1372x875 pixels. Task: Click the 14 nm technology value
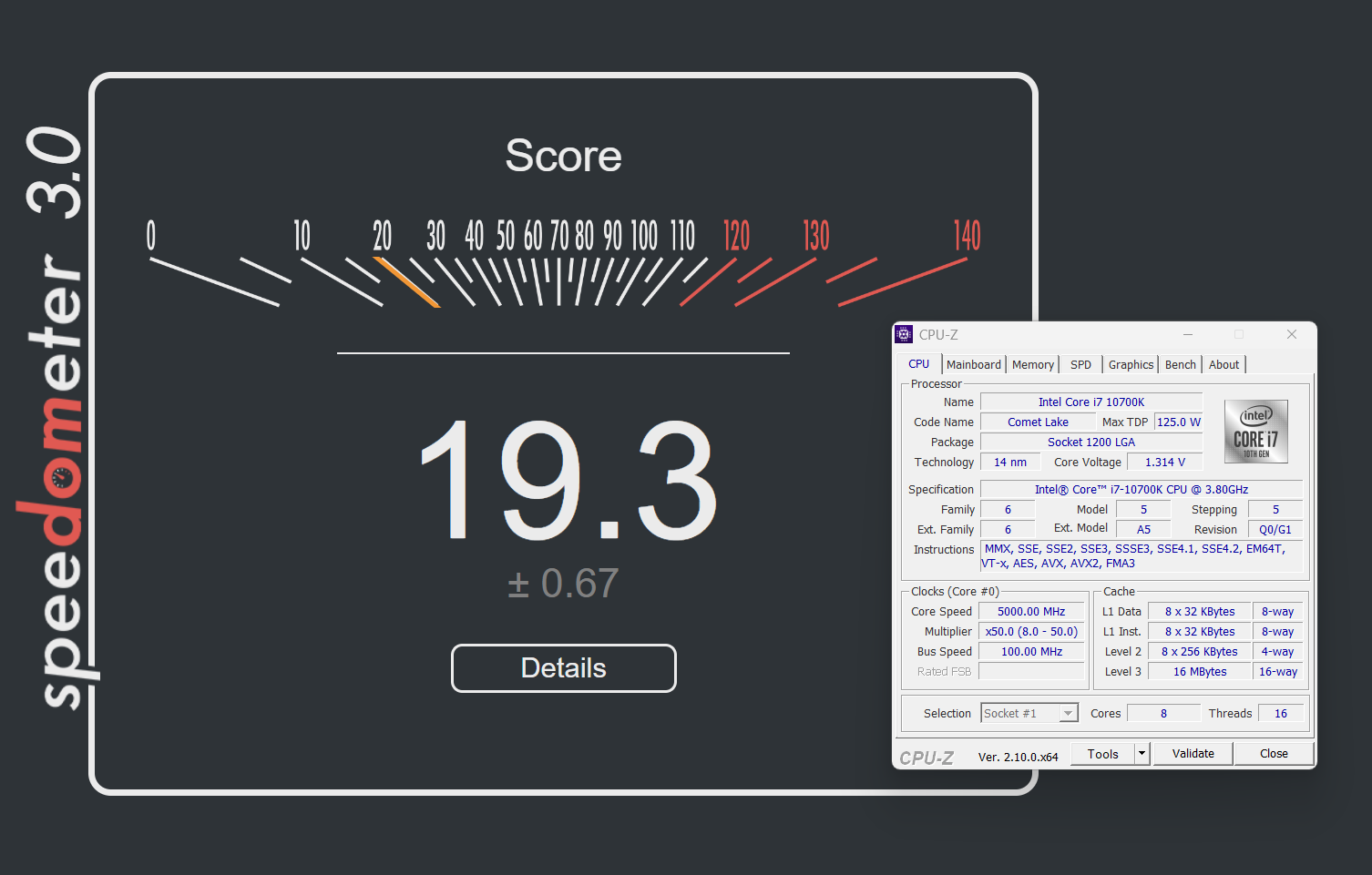[x=1009, y=462]
